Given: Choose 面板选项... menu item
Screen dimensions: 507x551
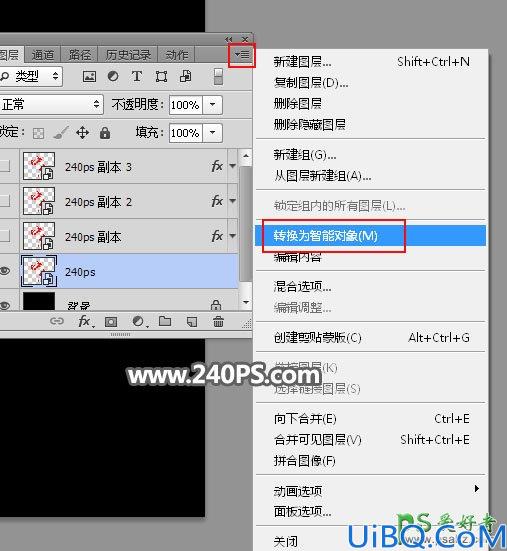Looking at the screenshot, I should coord(370,512).
